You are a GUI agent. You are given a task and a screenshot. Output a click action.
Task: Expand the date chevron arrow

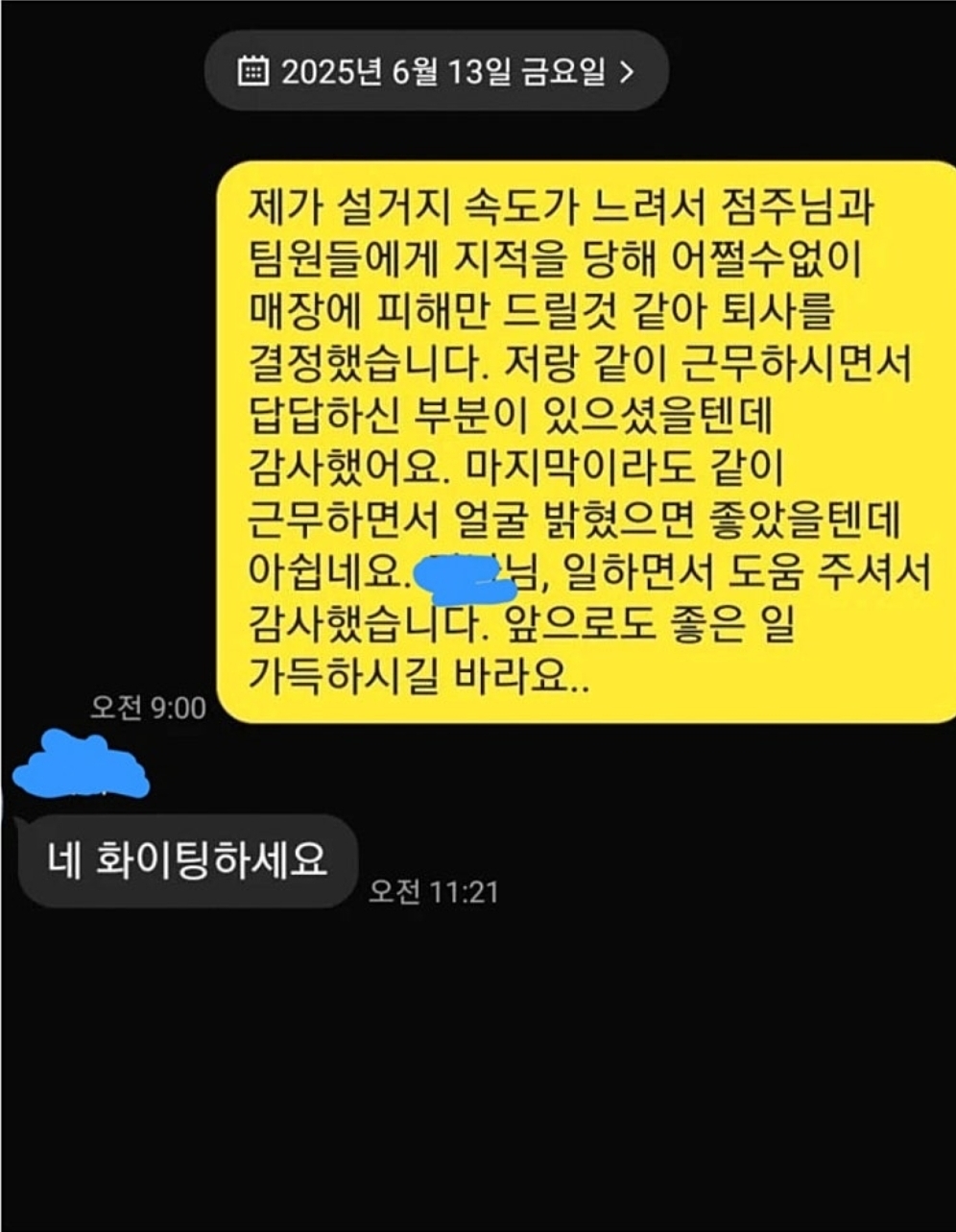627,72
